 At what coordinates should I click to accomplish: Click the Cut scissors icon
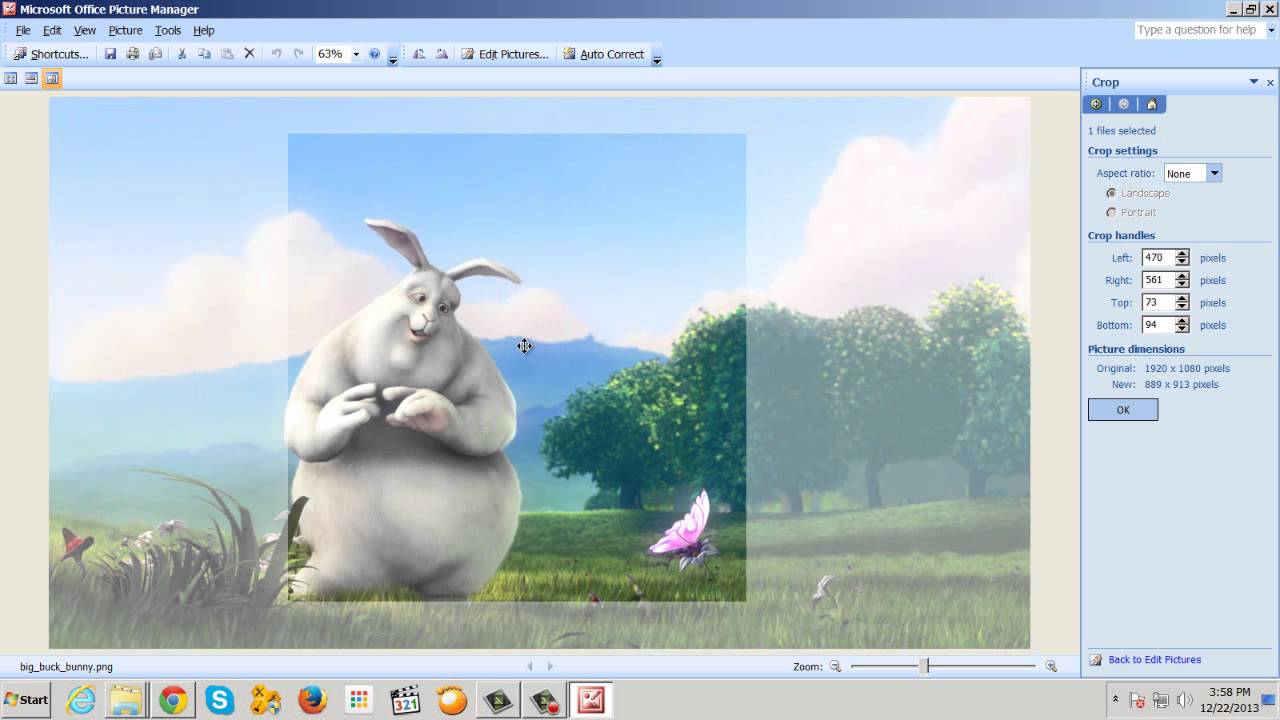pyautogui.click(x=182, y=54)
